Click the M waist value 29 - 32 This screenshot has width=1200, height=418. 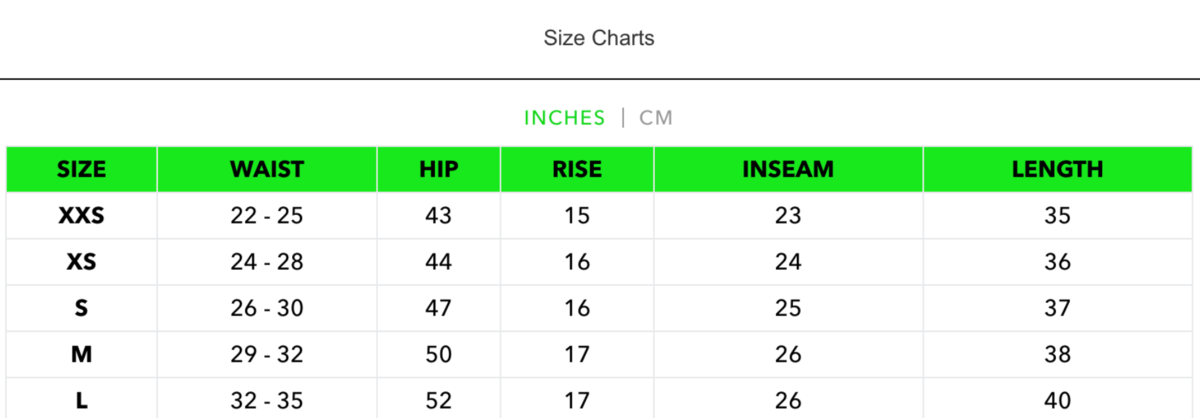[266, 354]
